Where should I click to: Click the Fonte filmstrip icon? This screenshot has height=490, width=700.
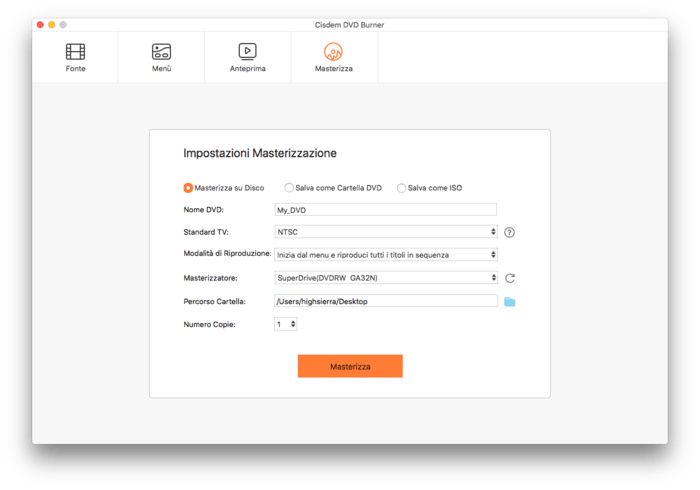pos(75,51)
